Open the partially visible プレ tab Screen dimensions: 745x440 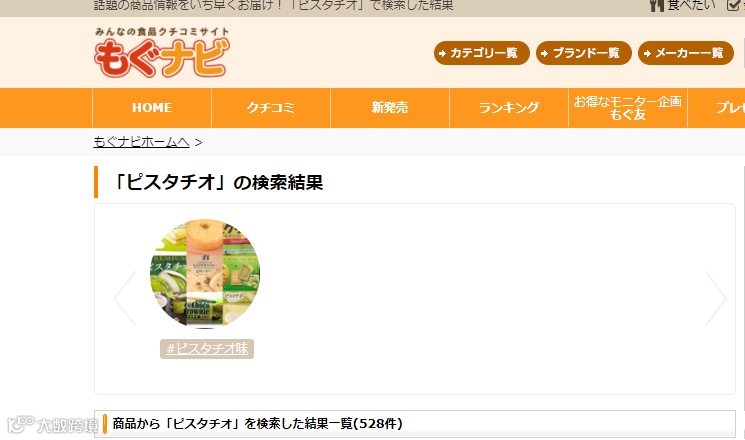716,108
